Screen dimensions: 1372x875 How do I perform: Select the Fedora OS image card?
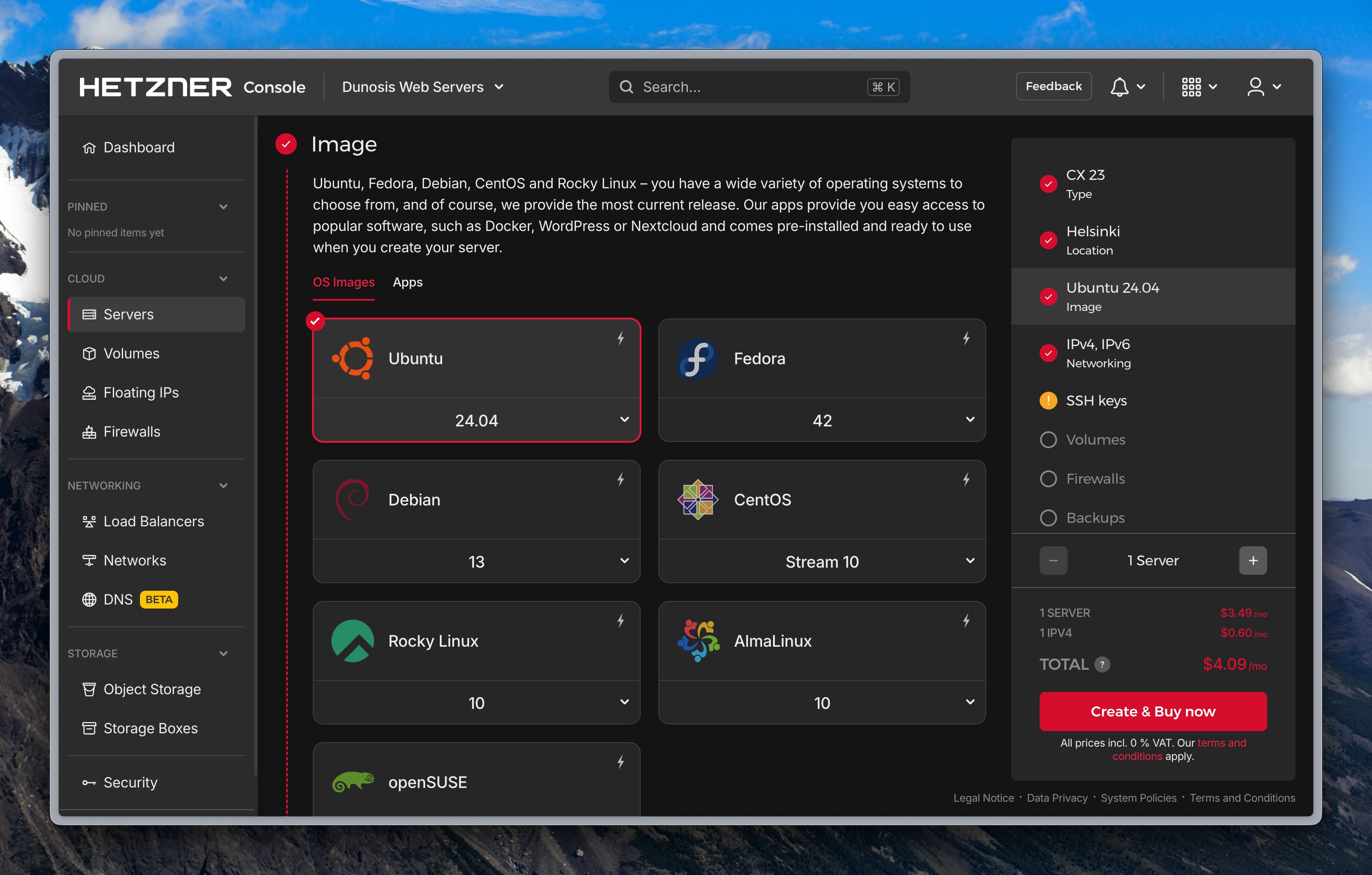tap(821, 359)
